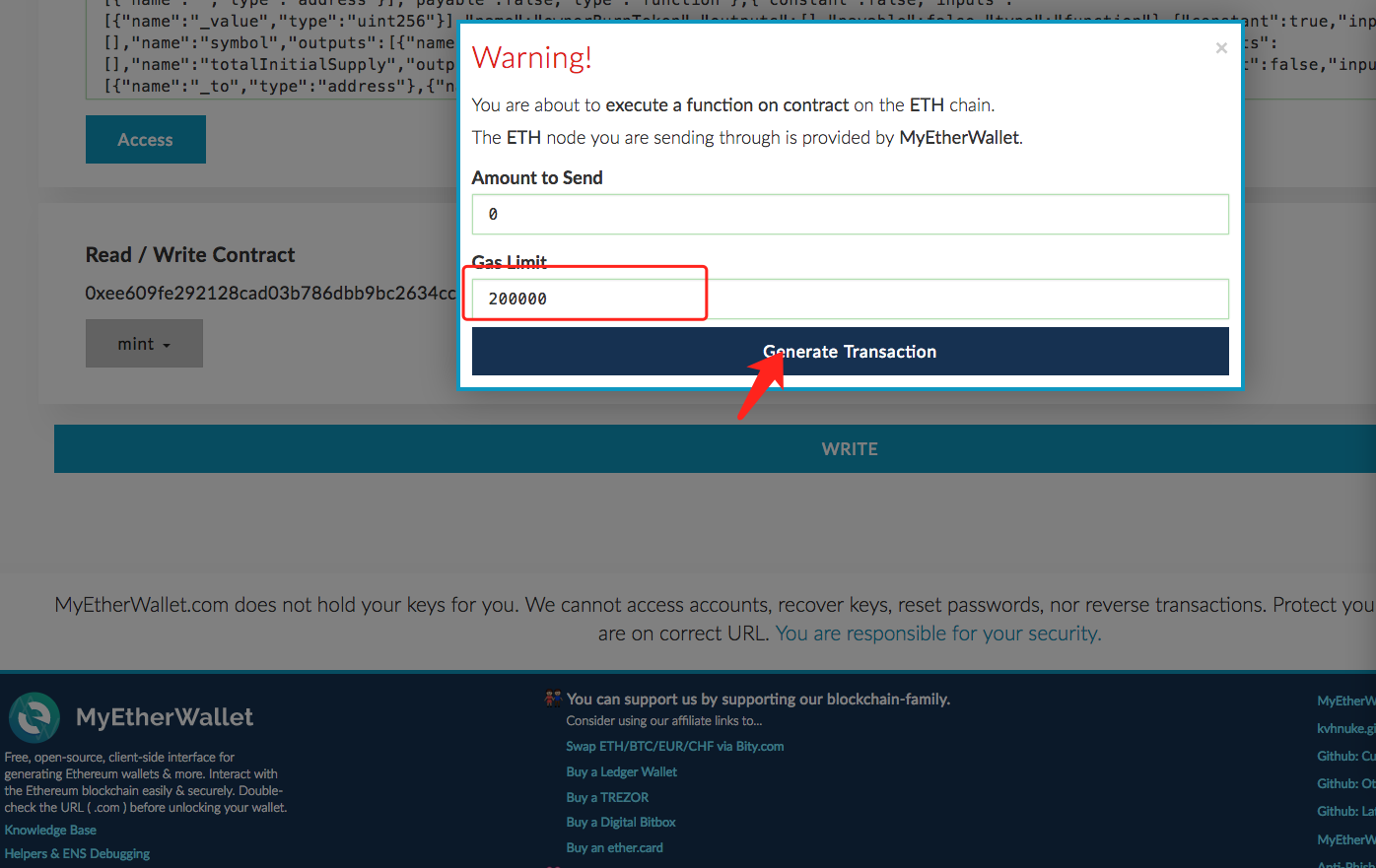The image size is (1376, 868).
Task: Click the 'Amount to Send' label
Action: (x=537, y=177)
